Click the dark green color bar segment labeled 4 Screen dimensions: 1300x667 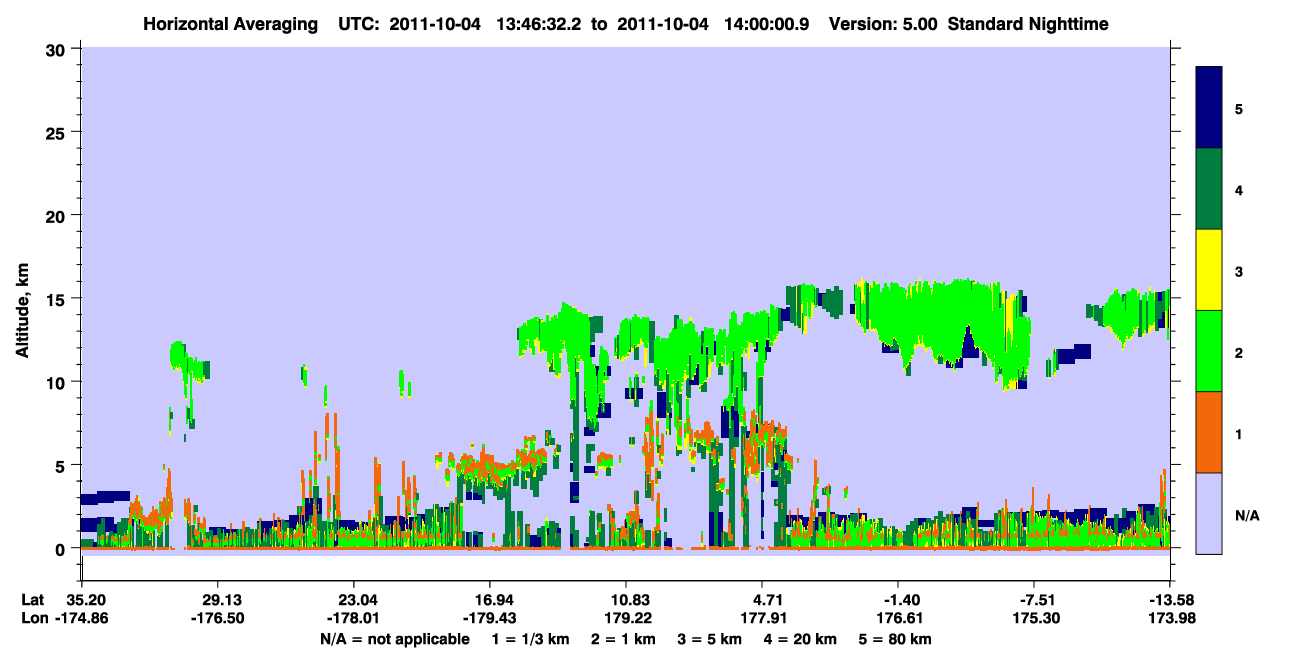click(1209, 189)
